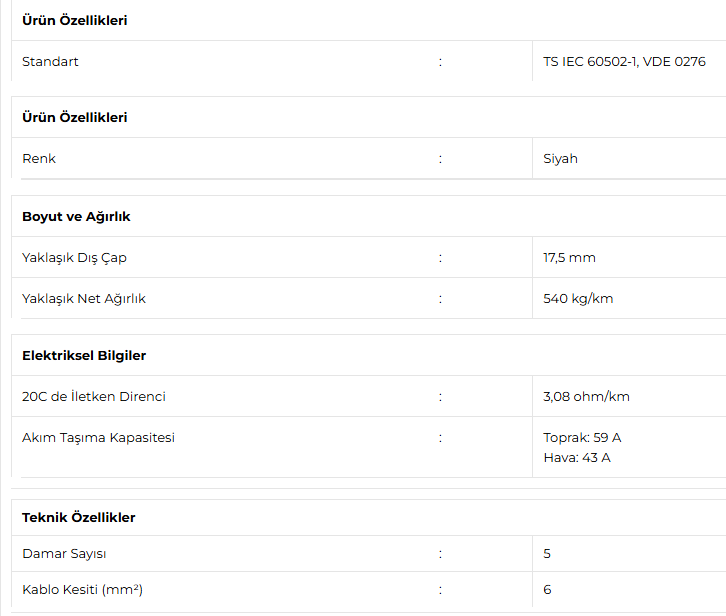Select the Damar Sayısı value 5
The height and width of the screenshot is (616, 726).
click(547, 554)
